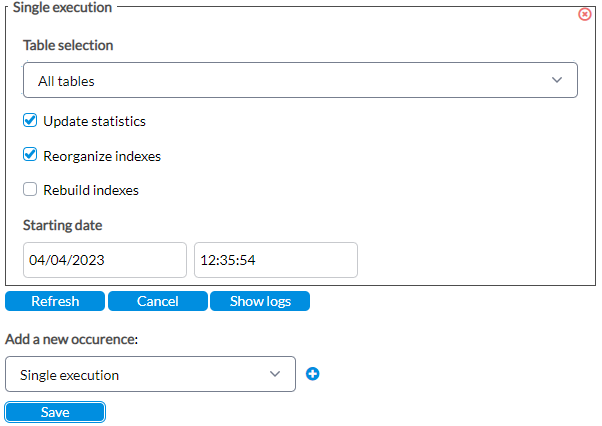
Task: Open Show logs
Action: click(x=260, y=301)
